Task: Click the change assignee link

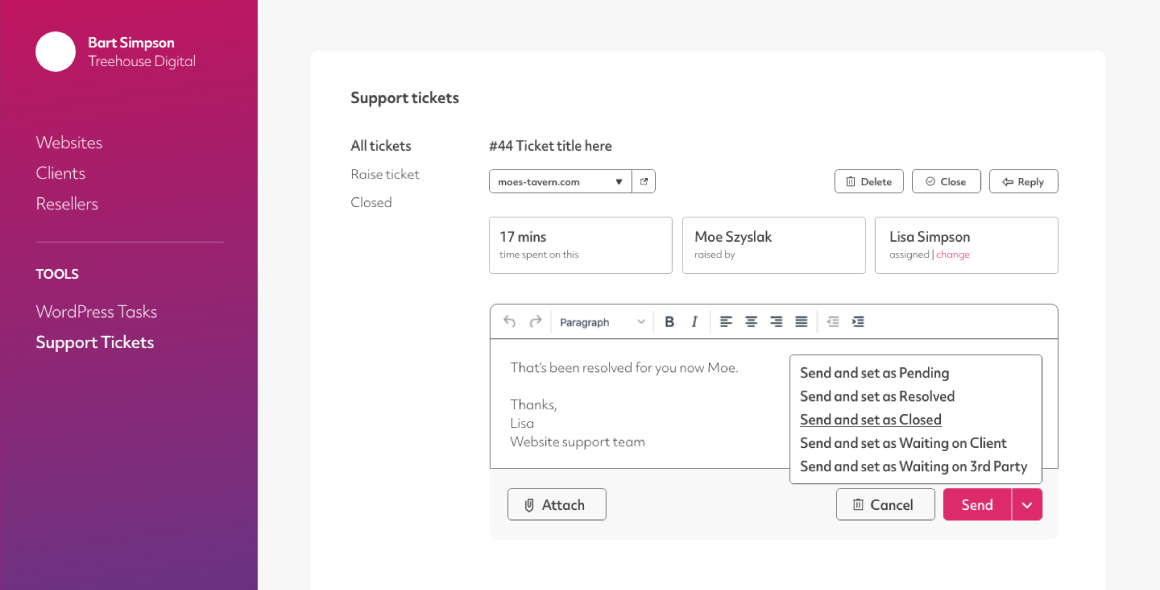Action: [953, 254]
